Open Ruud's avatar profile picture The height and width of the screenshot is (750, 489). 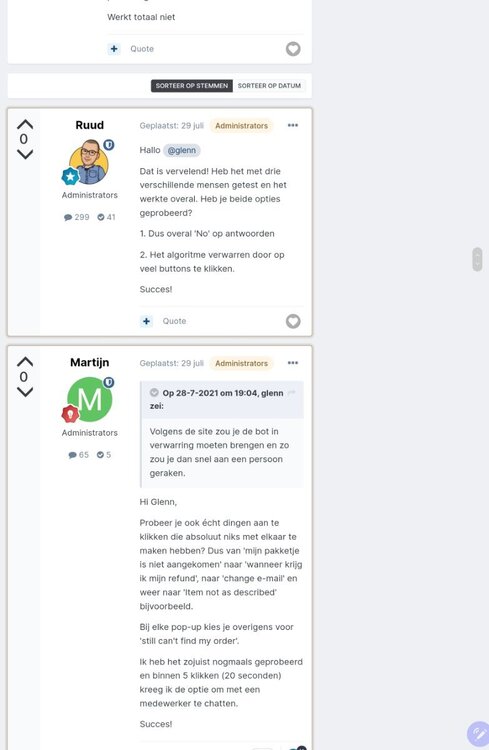click(x=89, y=162)
